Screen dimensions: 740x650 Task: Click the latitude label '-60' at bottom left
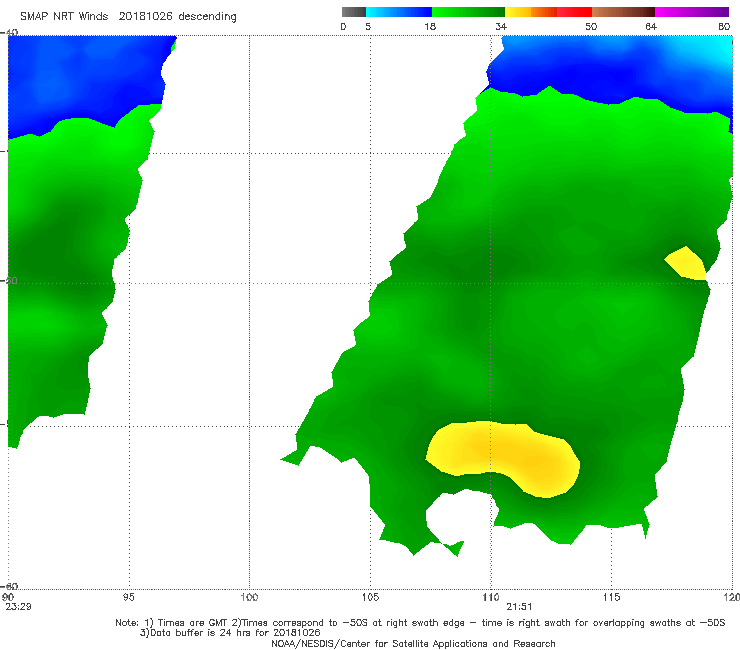tap(9, 586)
